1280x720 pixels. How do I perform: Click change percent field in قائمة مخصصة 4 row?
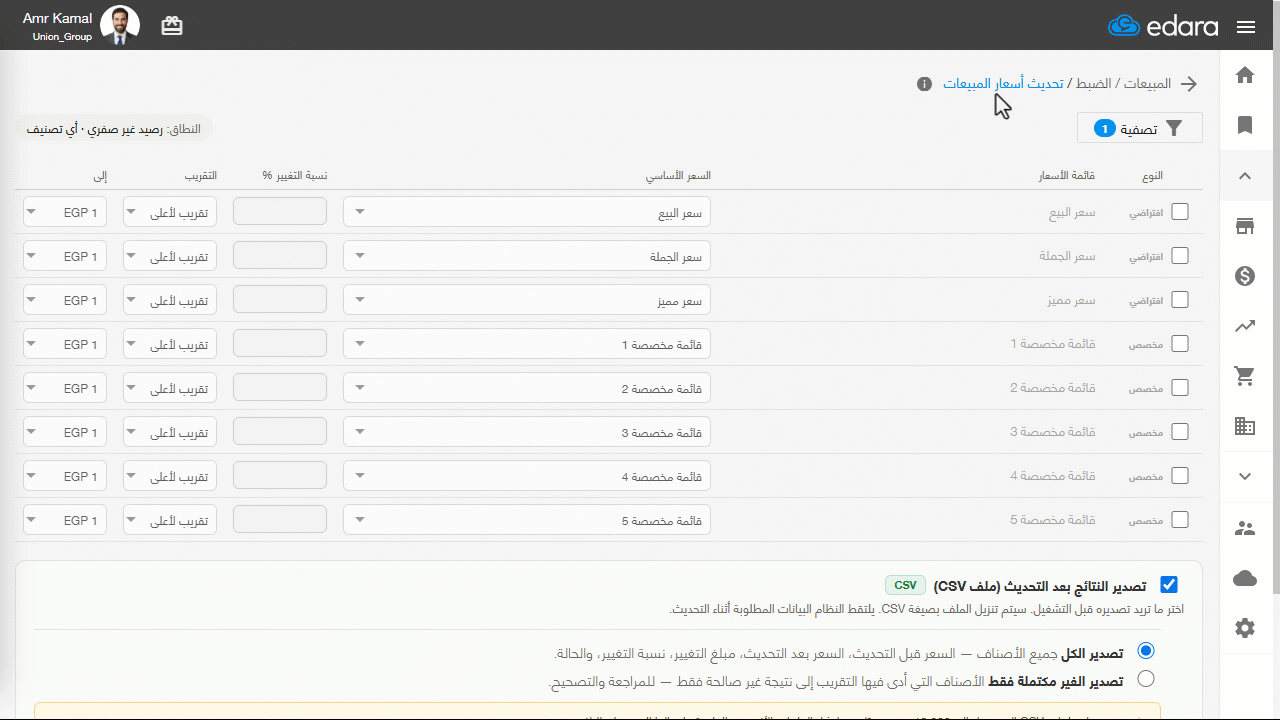[x=280, y=476]
